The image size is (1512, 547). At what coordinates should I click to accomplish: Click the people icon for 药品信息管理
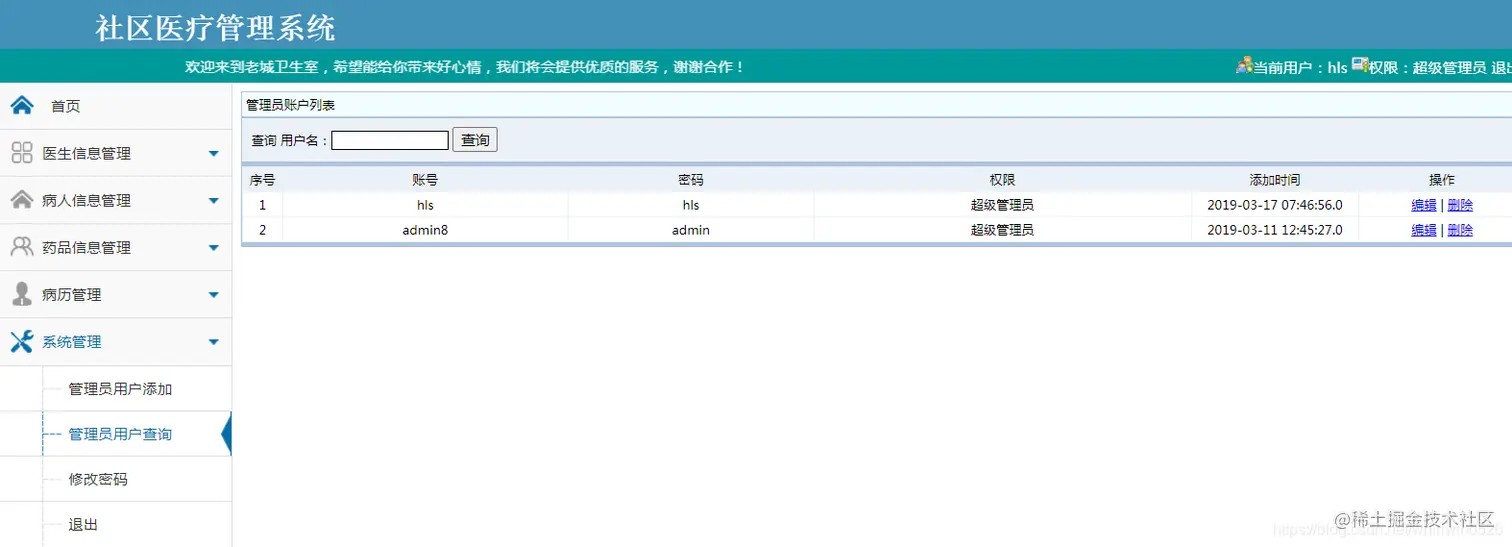pos(22,246)
